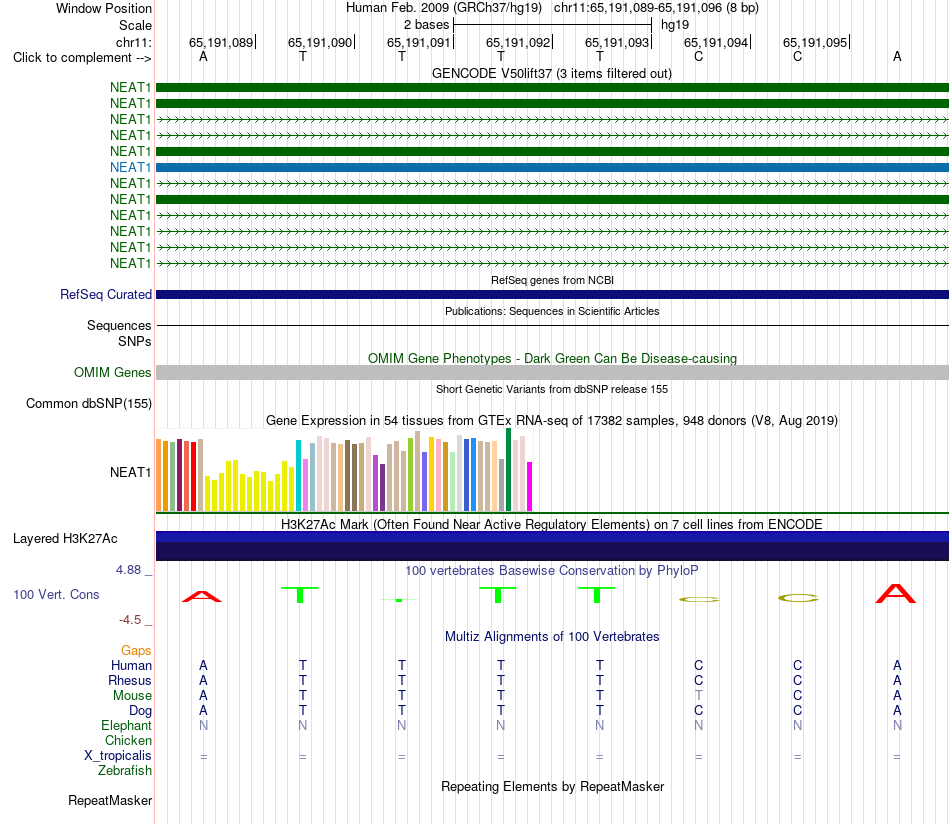Click the 'Human' alignment row label
This screenshot has width=950, height=824.
pos(131,665)
